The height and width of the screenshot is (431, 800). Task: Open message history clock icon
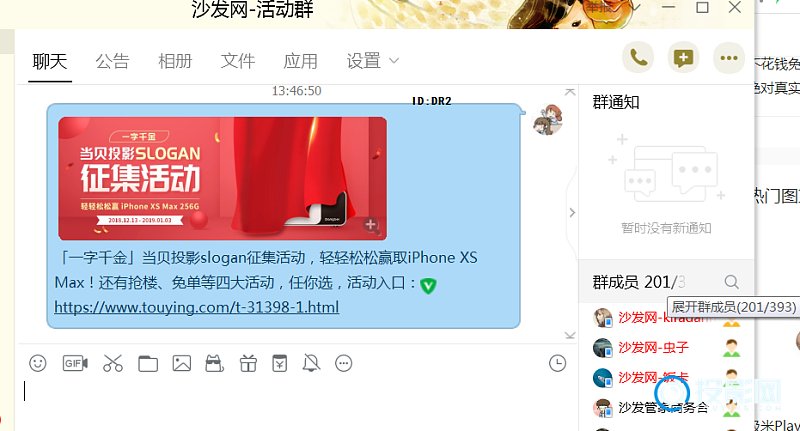click(x=557, y=363)
